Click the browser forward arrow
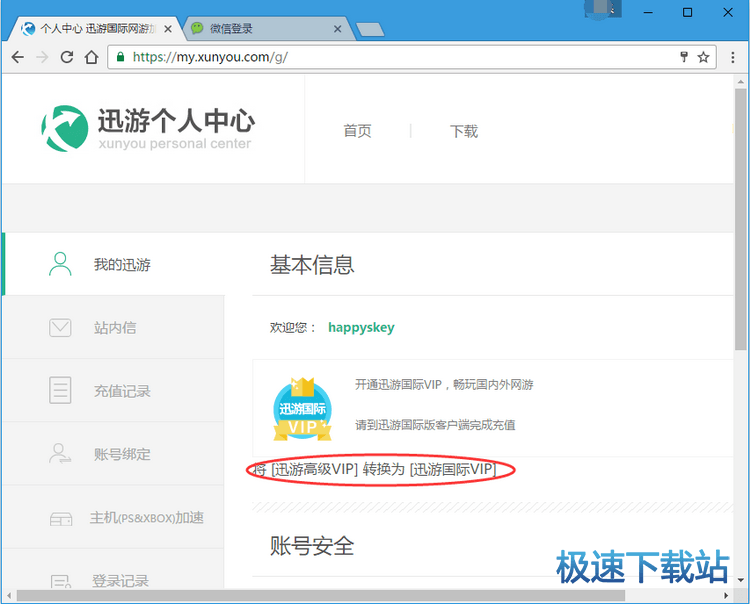The width and height of the screenshot is (750, 604). (43, 57)
